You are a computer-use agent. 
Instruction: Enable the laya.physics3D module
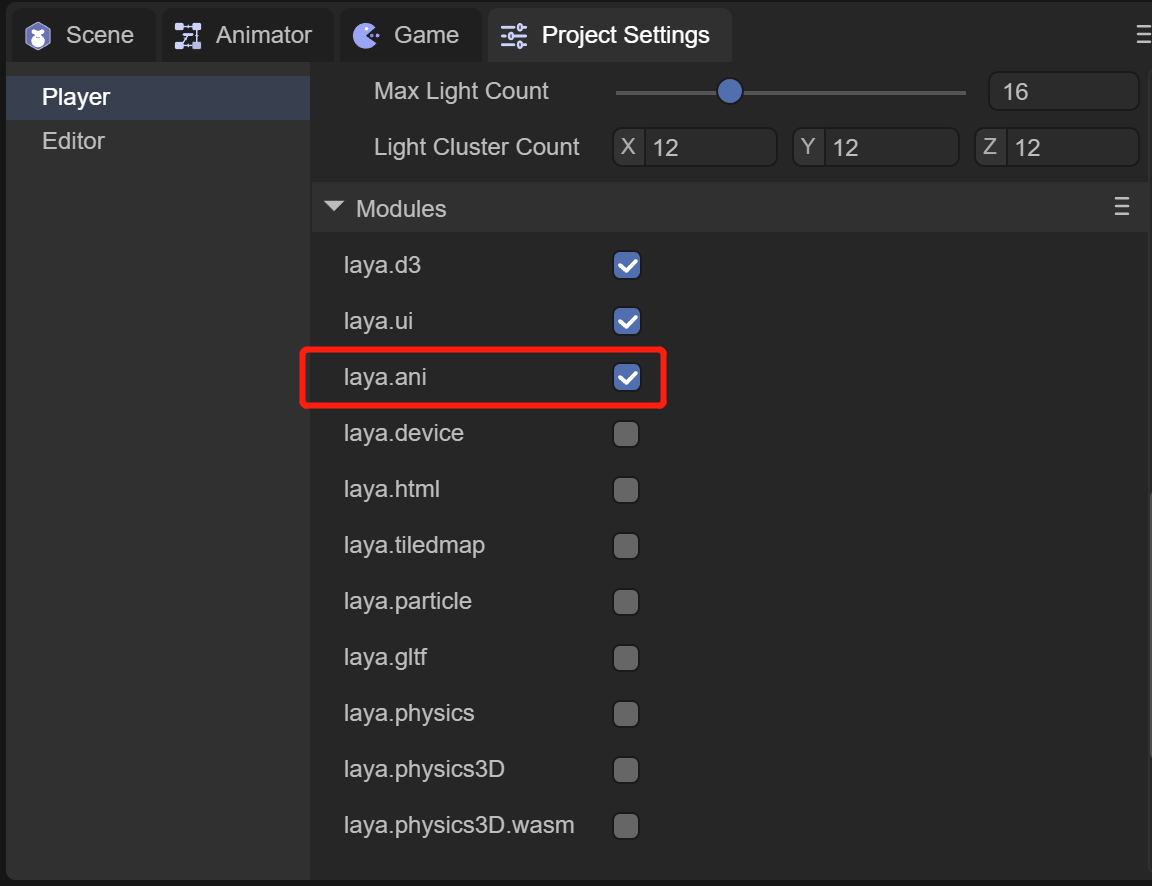(626, 770)
